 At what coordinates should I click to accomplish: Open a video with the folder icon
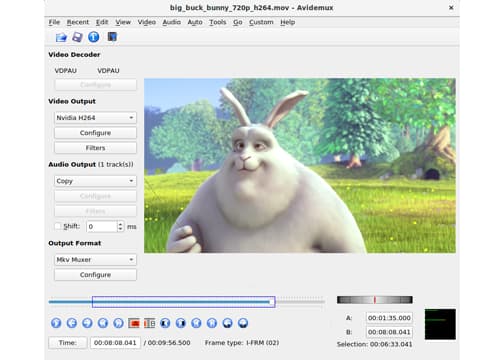coord(61,37)
